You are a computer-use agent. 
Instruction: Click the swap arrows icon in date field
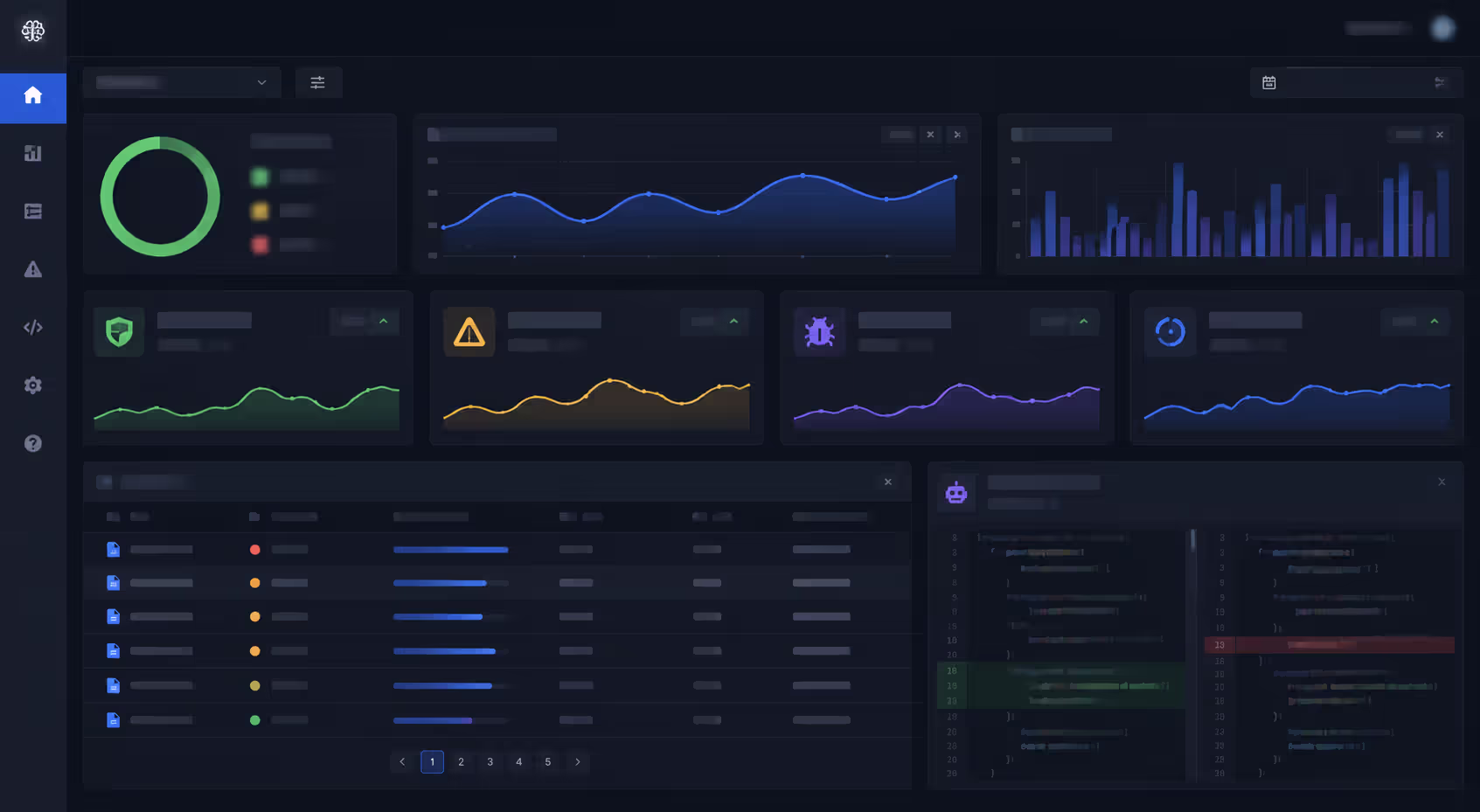click(1439, 82)
